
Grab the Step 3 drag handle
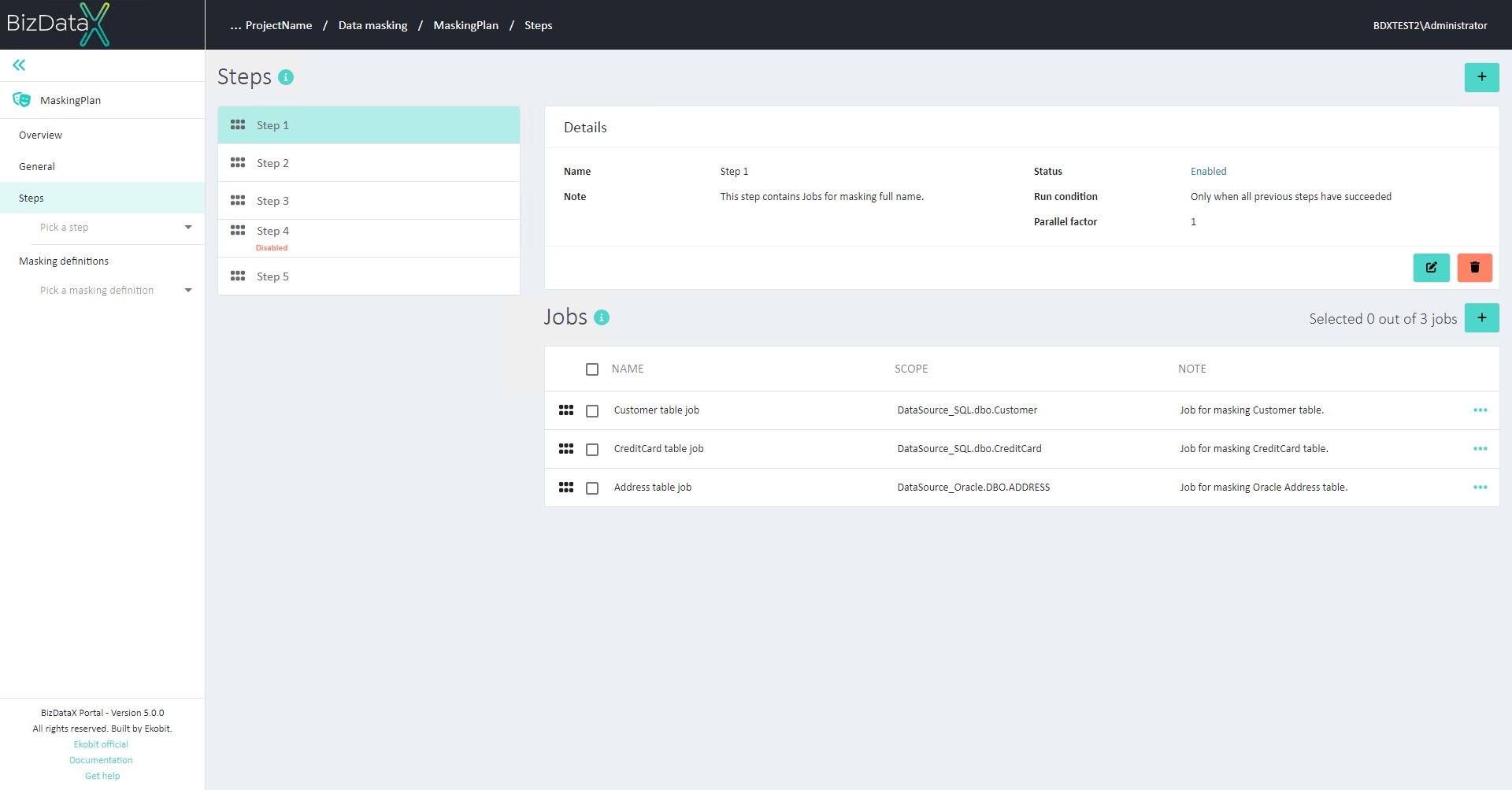238,200
